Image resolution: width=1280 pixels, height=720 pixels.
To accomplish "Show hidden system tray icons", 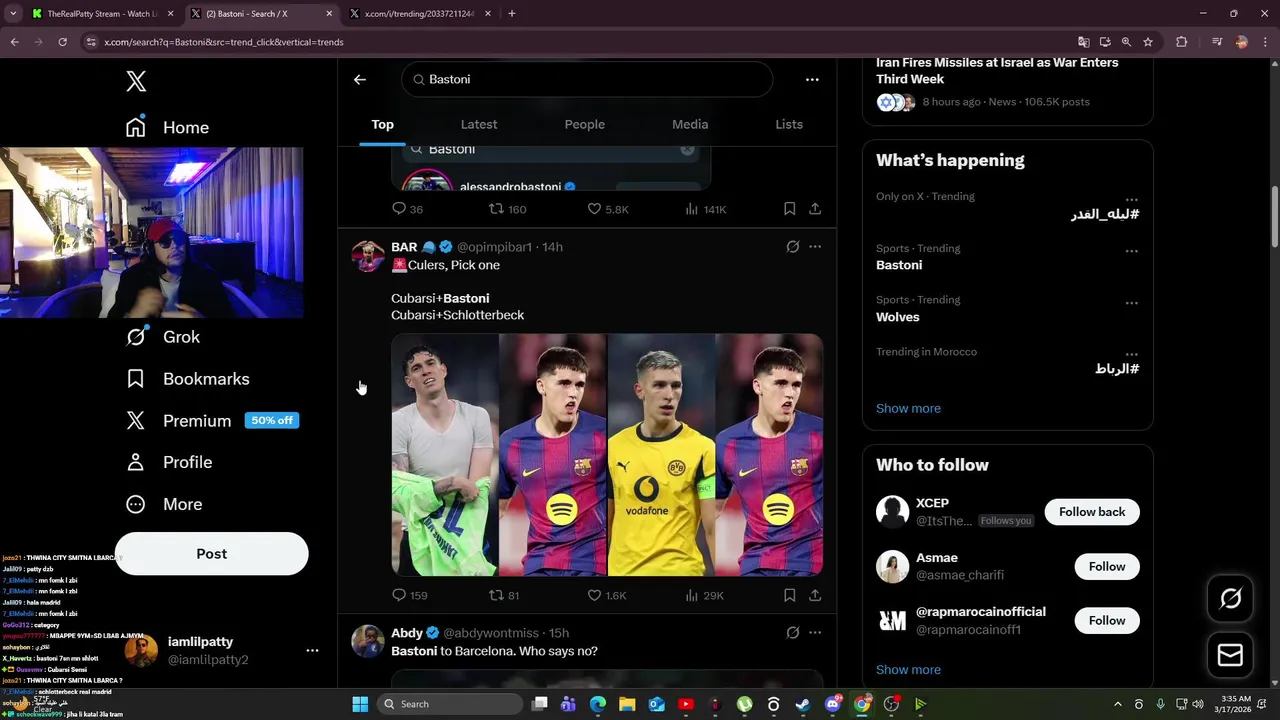I will (x=1117, y=704).
